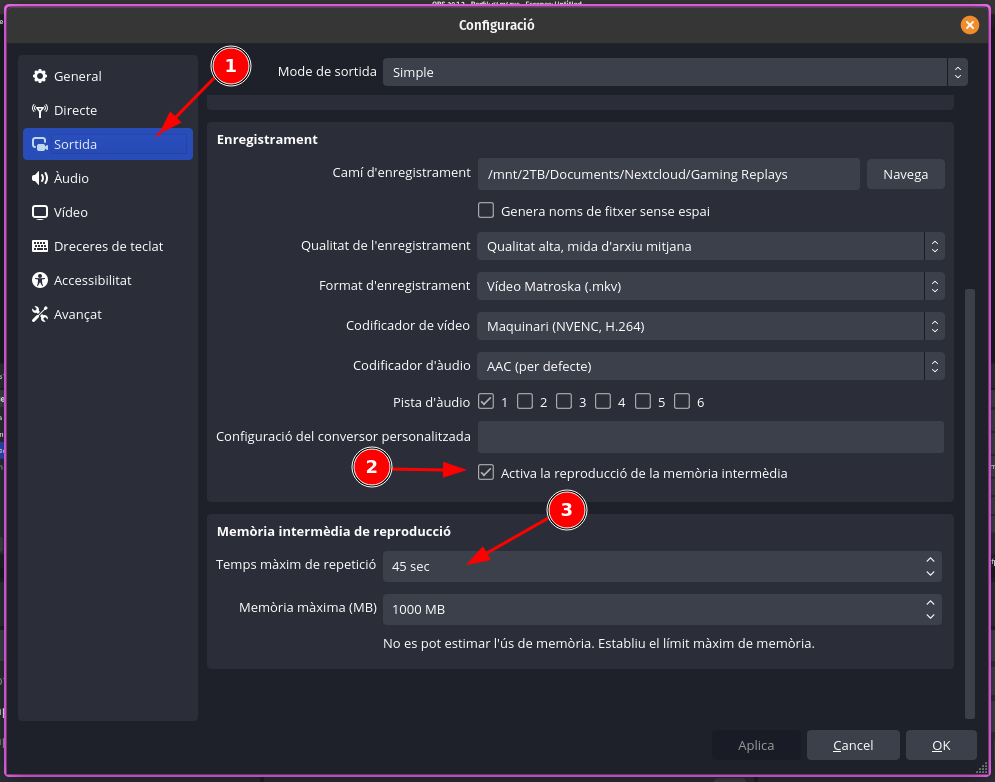Click the Àudio speaker icon
Viewport: 995px width, 782px height.
click(40, 179)
